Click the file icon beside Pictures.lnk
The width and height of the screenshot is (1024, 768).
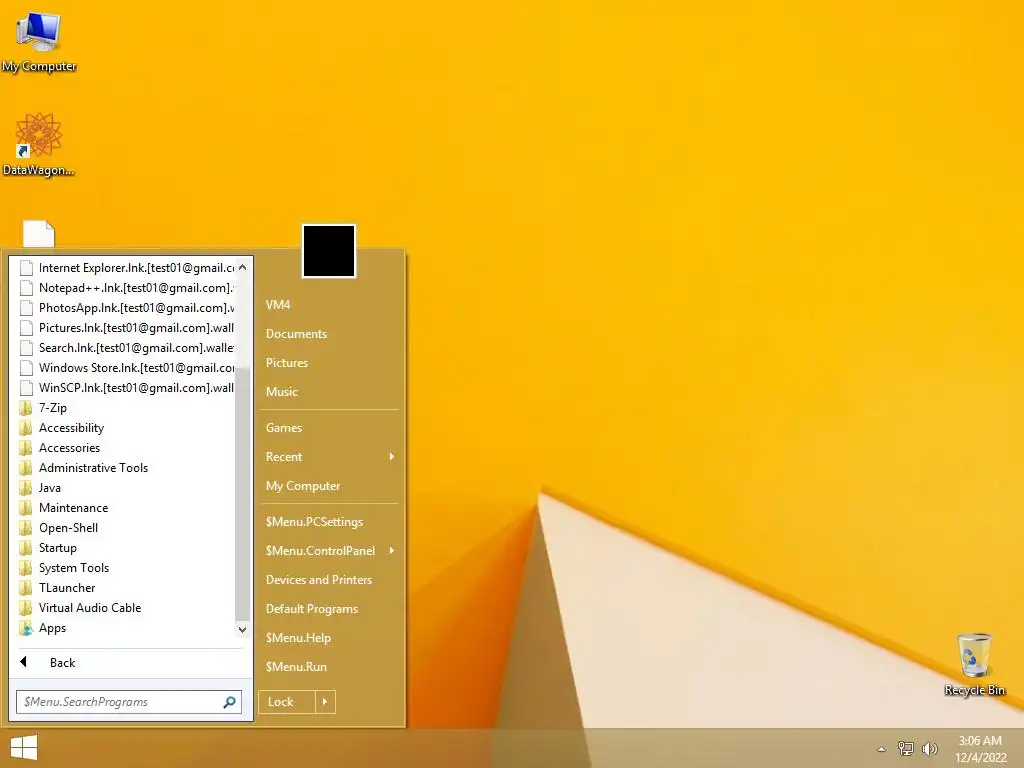(x=26, y=328)
